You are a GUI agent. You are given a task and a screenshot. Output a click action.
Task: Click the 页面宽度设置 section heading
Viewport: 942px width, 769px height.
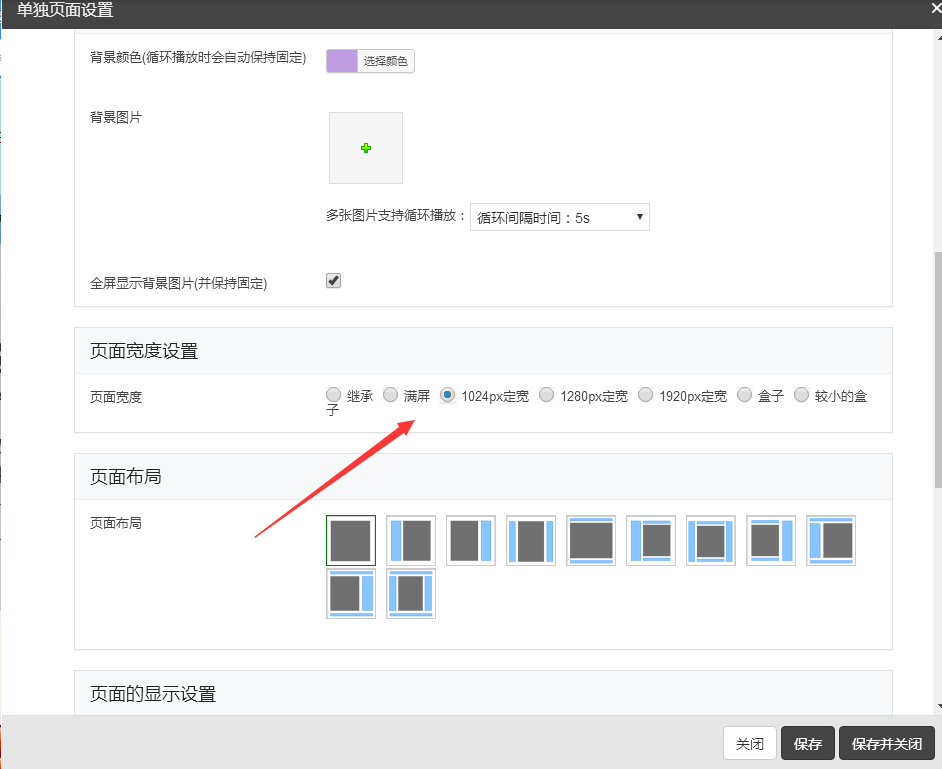(144, 351)
